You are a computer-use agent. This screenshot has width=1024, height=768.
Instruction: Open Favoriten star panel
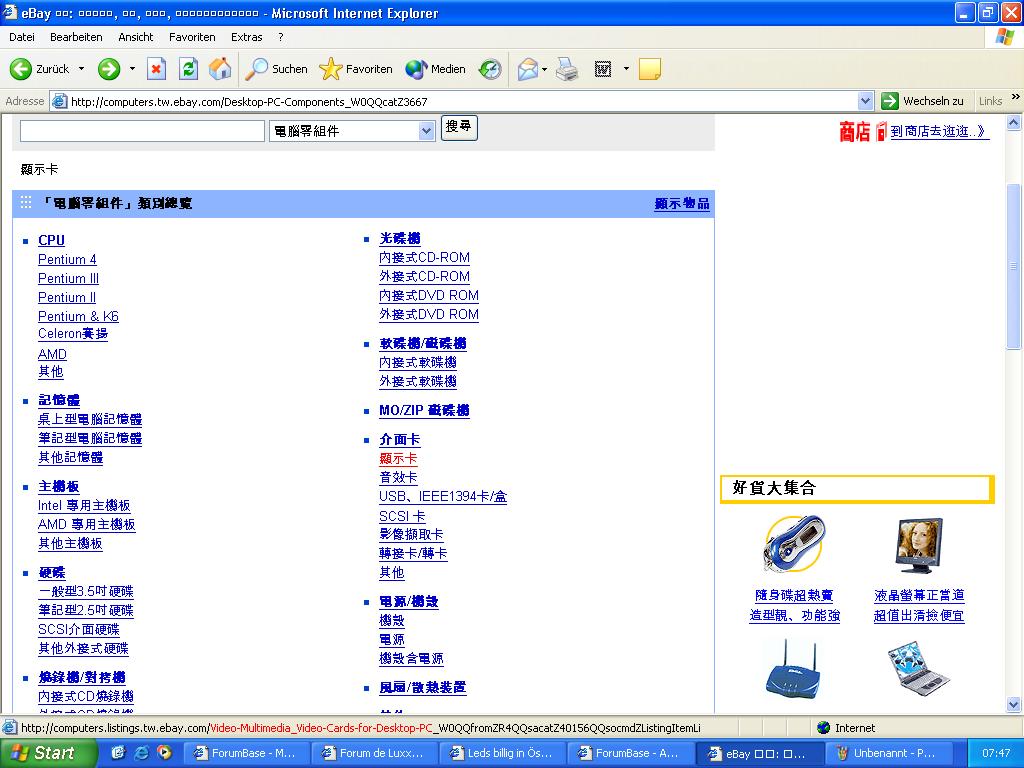[356, 69]
